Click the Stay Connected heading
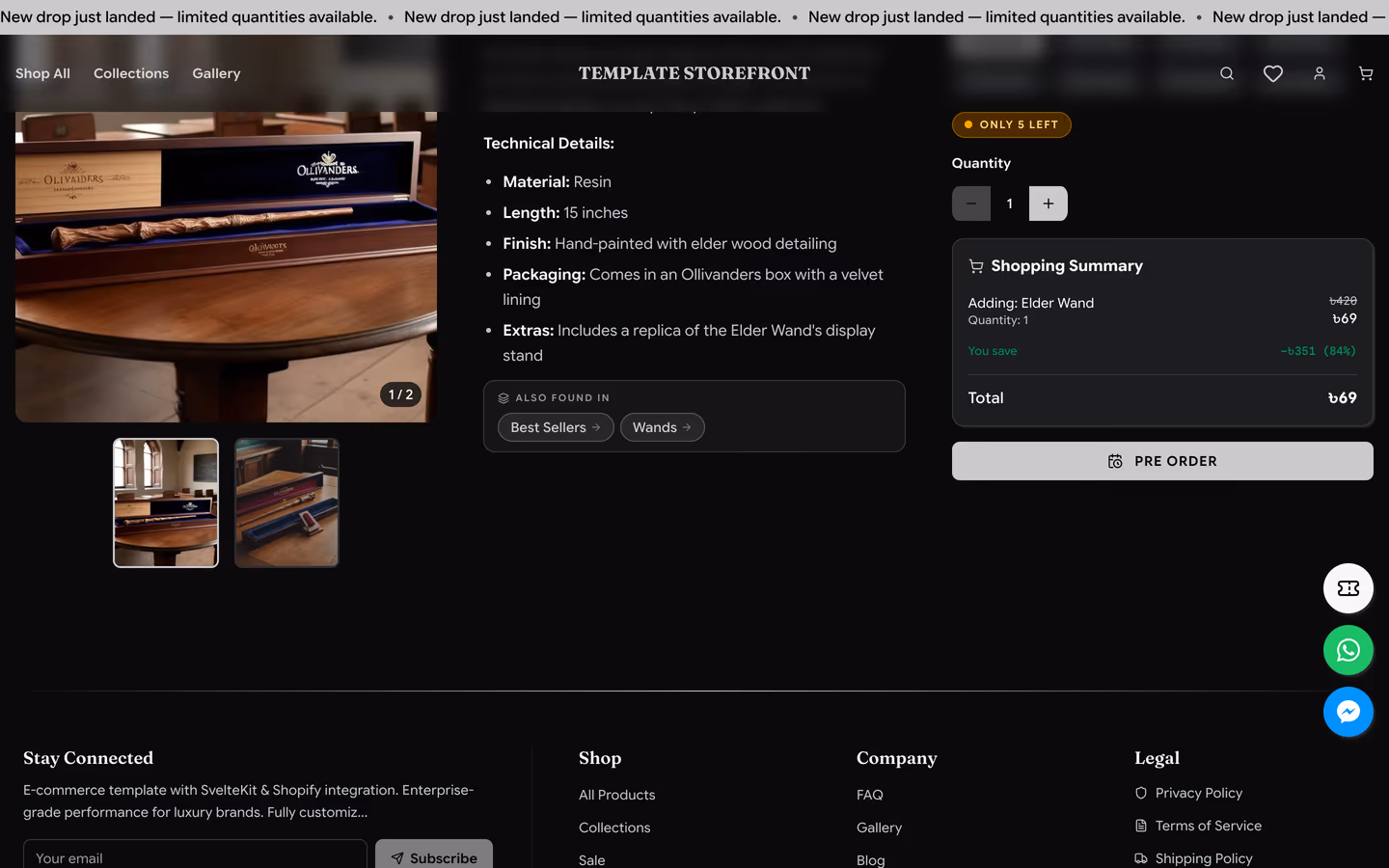1389x868 pixels. coord(89,758)
